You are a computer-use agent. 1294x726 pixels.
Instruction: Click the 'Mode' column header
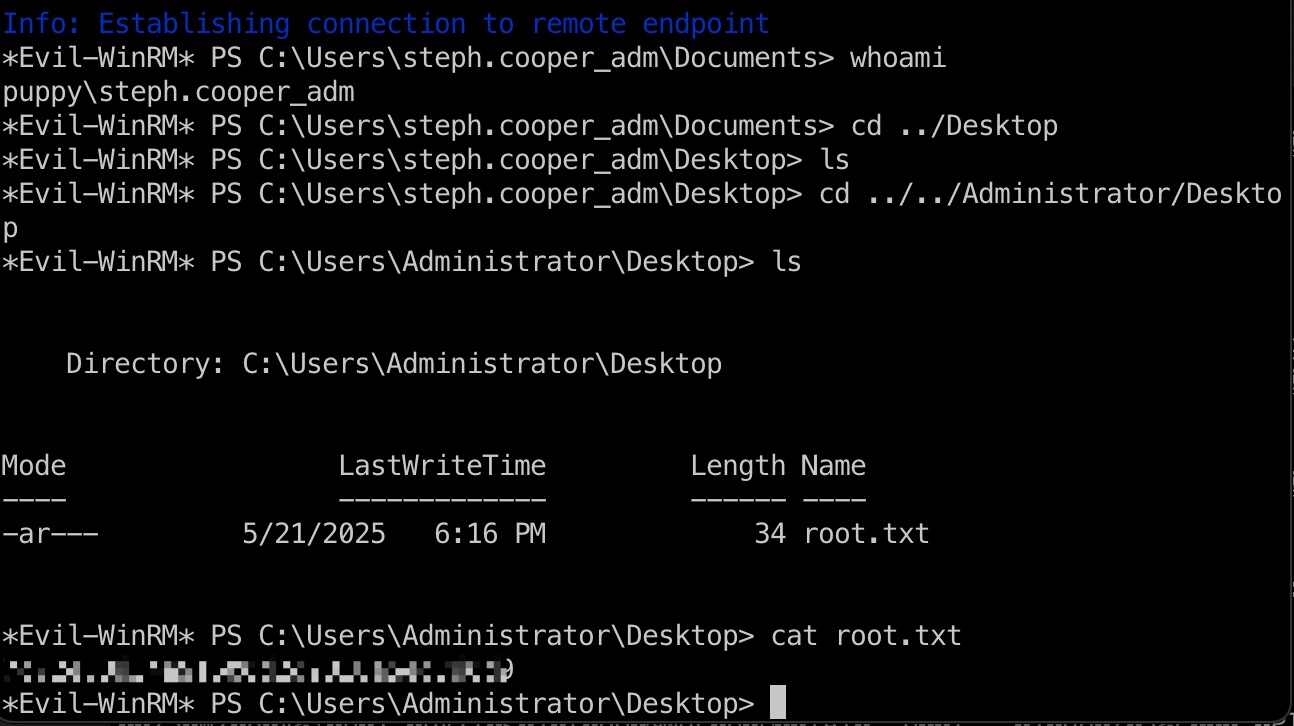[x=34, y=466]
